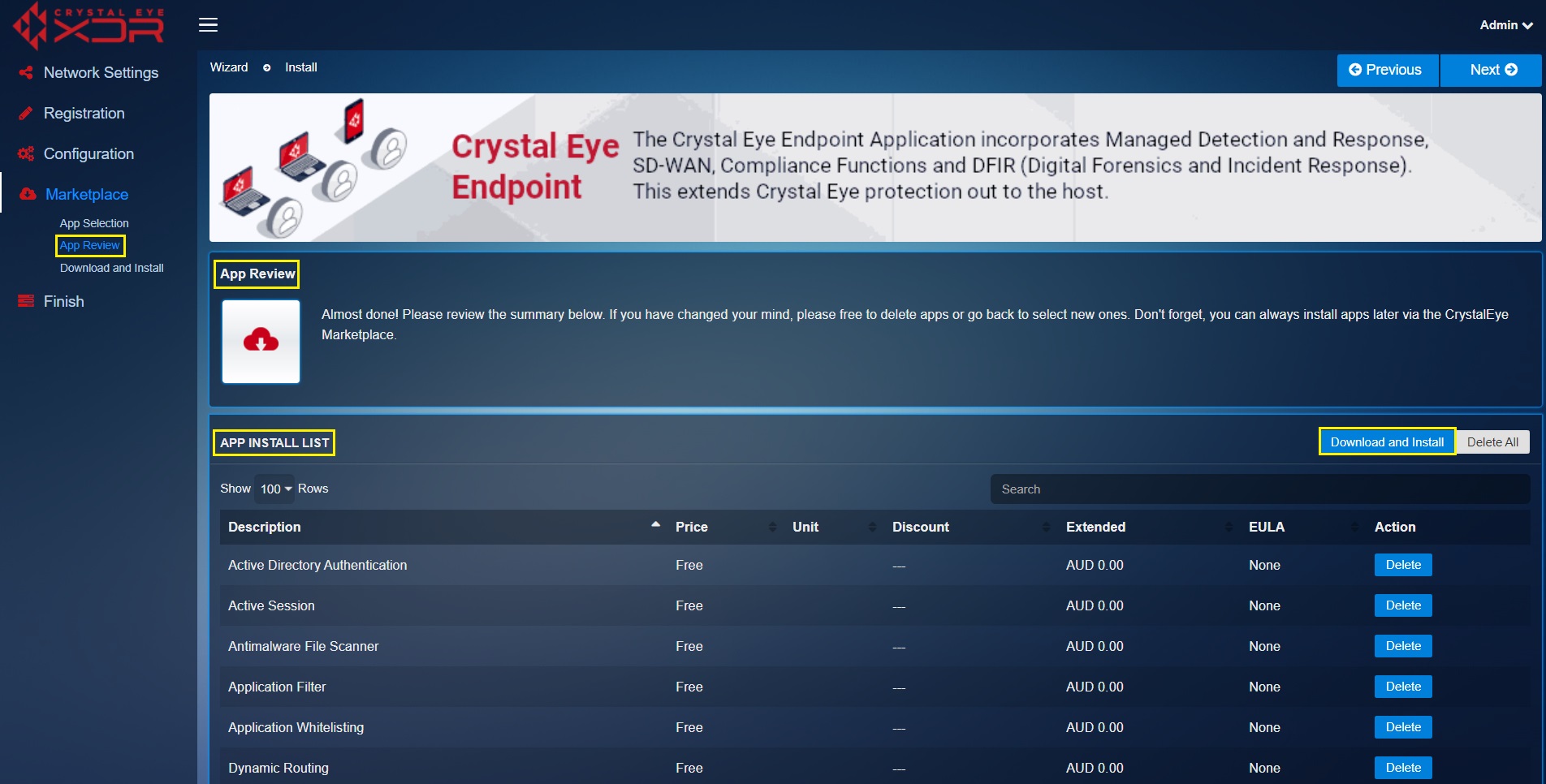Sort table by Extended column
This screenshot has width=1546, height=784.
[1229, 527]
